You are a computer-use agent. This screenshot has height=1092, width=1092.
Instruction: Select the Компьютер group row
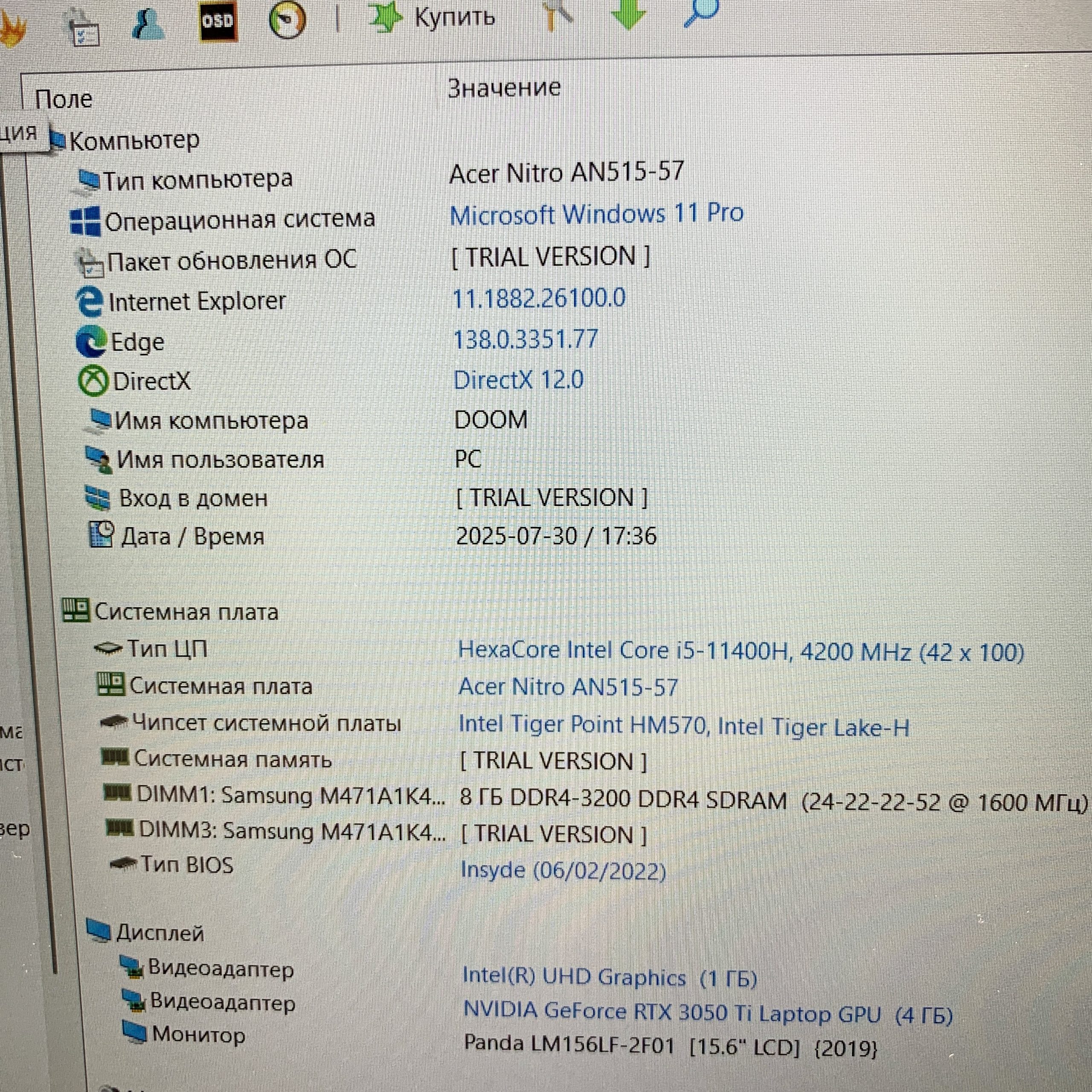pyautogui.click(x=134, y=140)
